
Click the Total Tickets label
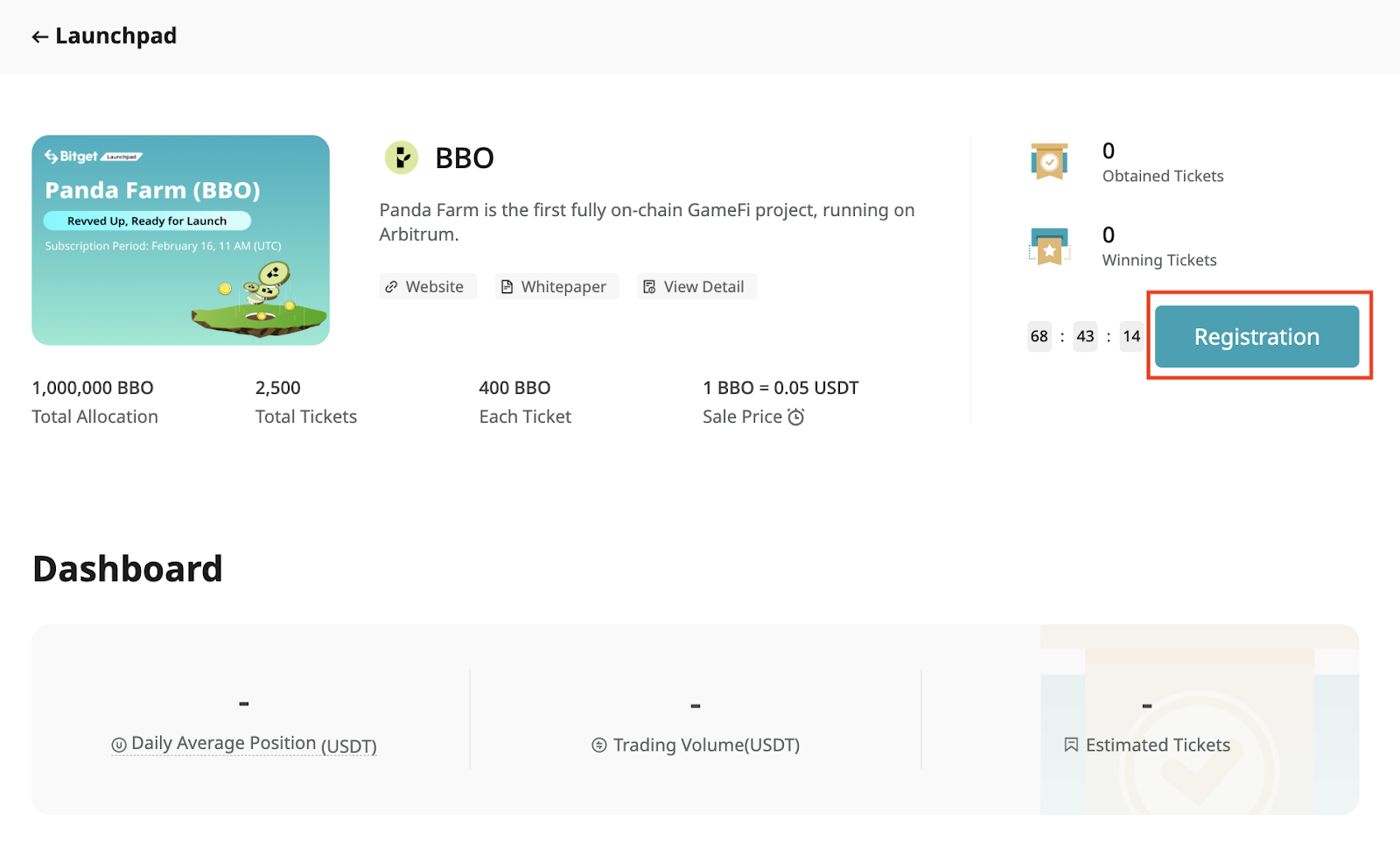tap(305, 417)
